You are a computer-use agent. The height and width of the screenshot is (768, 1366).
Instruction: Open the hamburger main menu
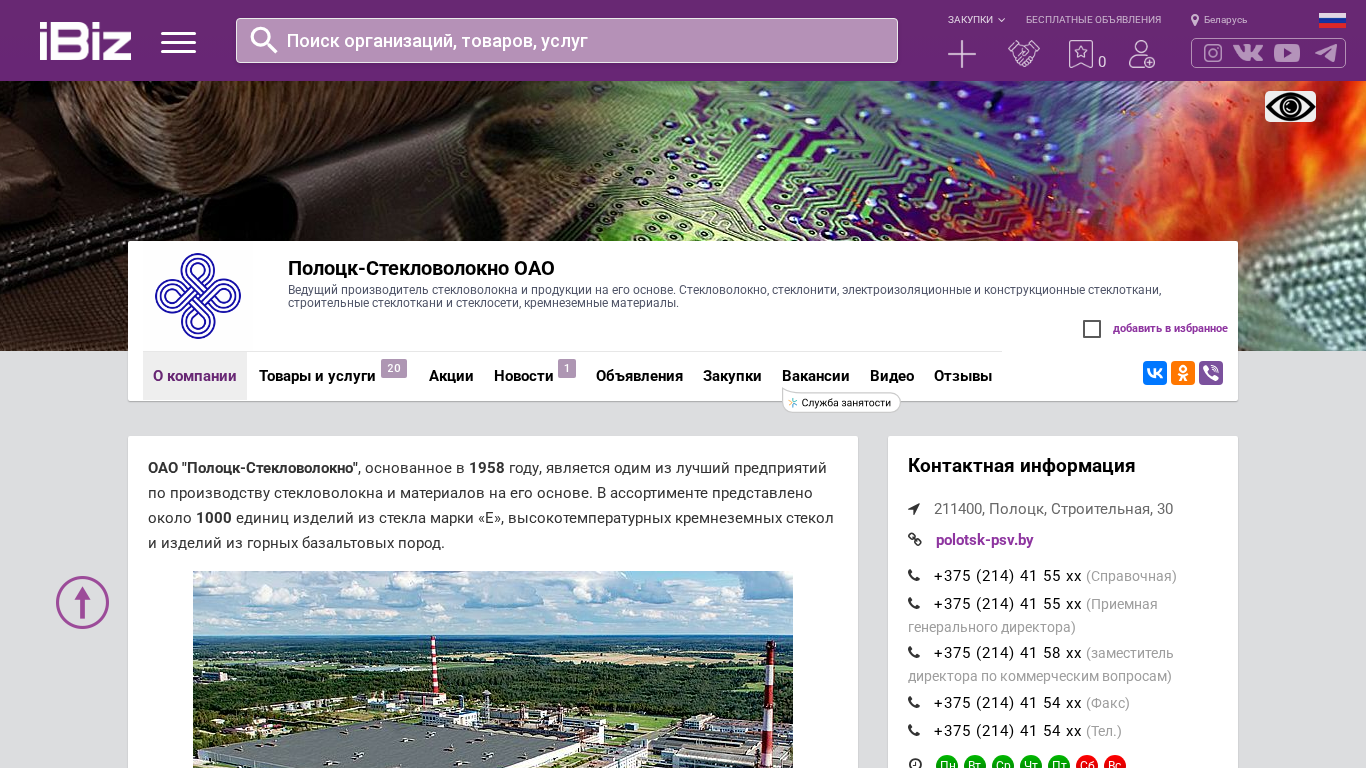(x=178, y=42)
